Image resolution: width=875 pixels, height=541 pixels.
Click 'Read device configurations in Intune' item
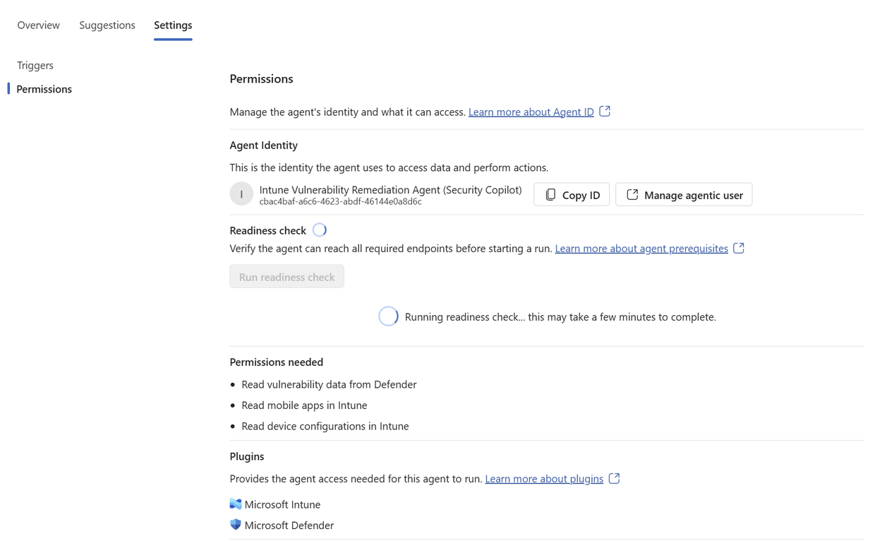325,426
